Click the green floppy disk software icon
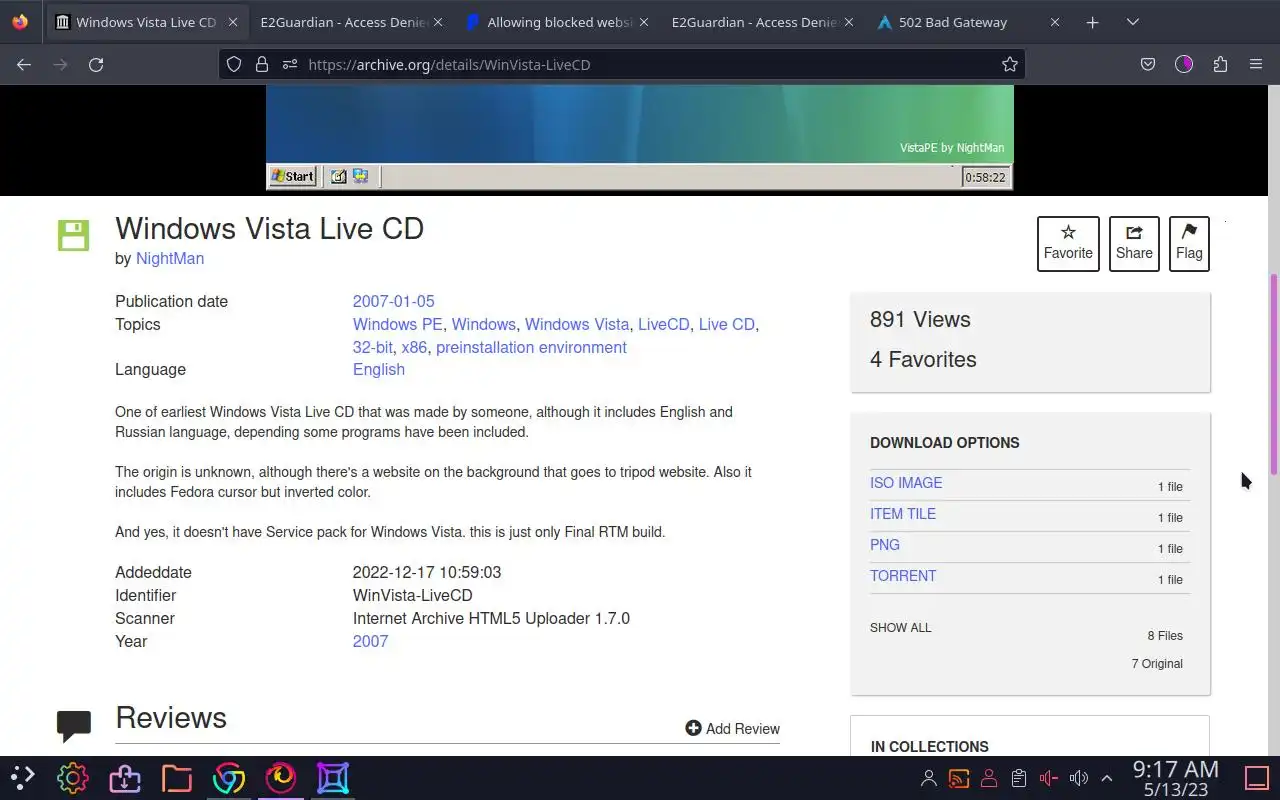 tap(73, 236)
